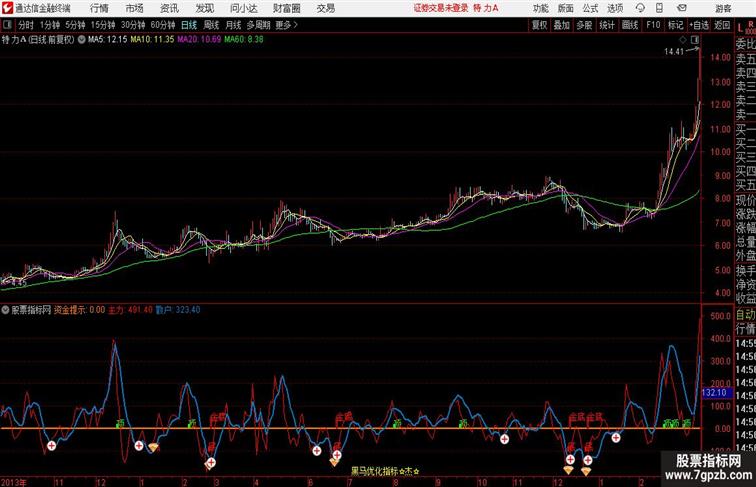
Task: Select the 周线 weekly period tab
Action: pyautogui.click(x=211, y=25)
